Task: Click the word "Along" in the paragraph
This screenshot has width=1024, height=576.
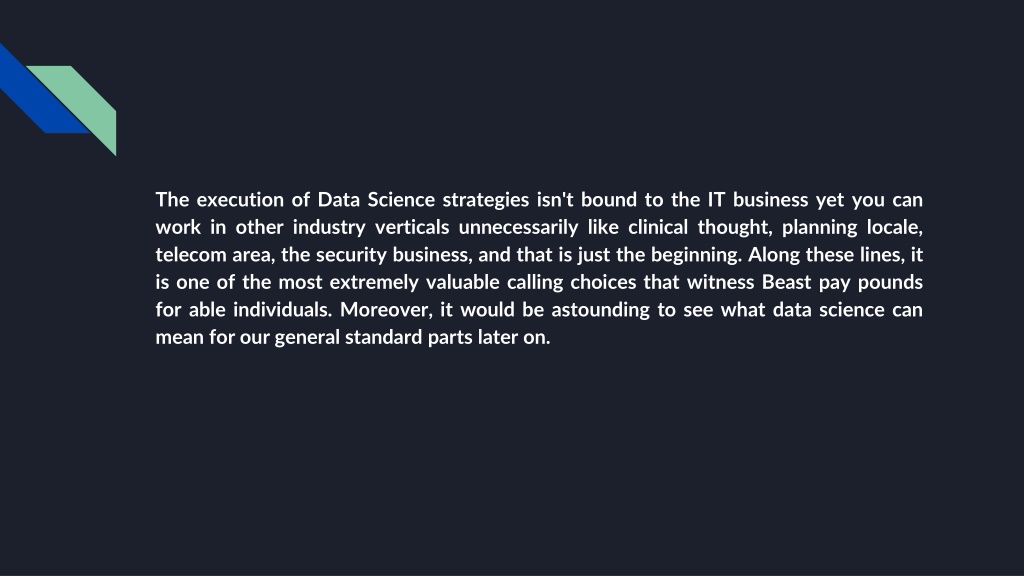Action: coord(774,255)
